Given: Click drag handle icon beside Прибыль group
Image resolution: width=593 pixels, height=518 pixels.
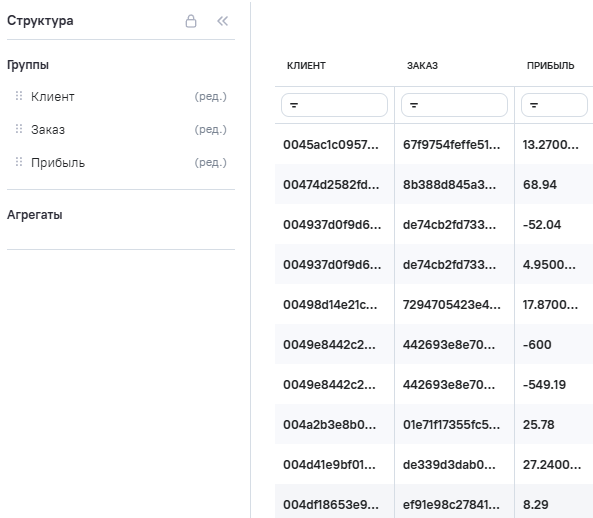Looking at the screenshot, I should (x=19, y=162).
